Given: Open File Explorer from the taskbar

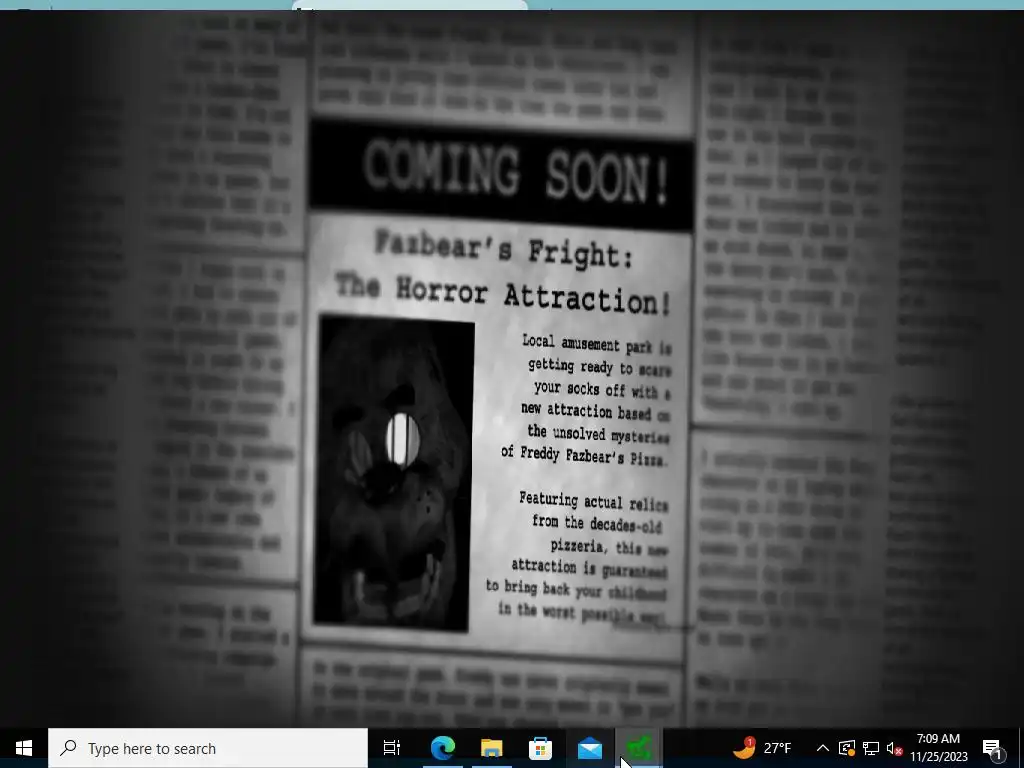Looking at the screenshot, I should click(492, 748).
